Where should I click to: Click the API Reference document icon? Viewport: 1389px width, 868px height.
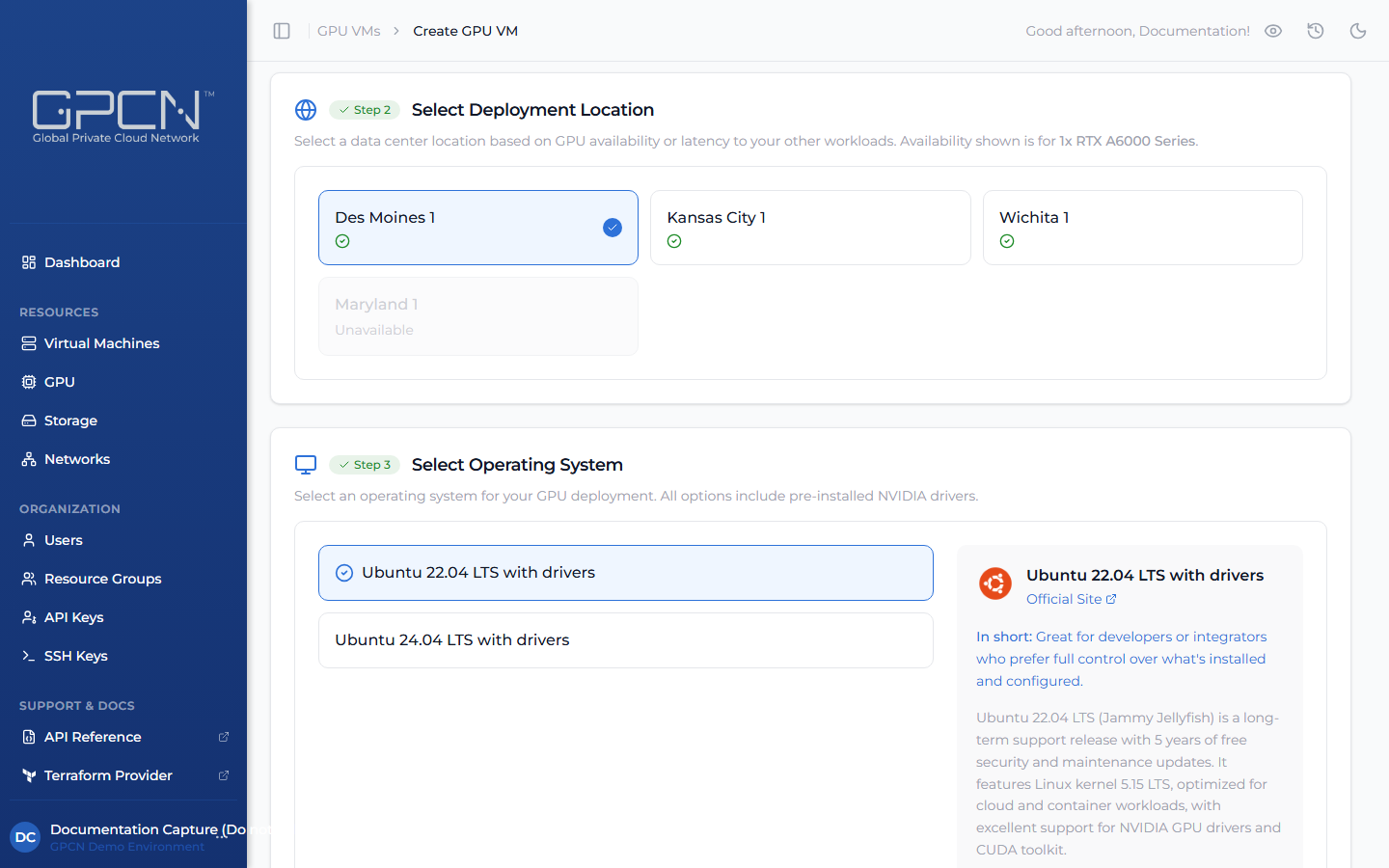[29, 737]
